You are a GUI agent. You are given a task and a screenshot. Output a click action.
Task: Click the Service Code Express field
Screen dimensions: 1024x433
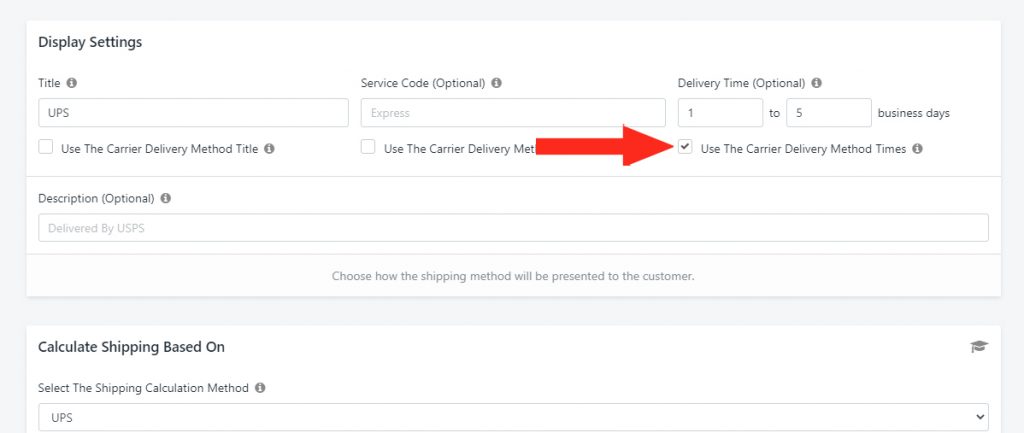[513, 112]
